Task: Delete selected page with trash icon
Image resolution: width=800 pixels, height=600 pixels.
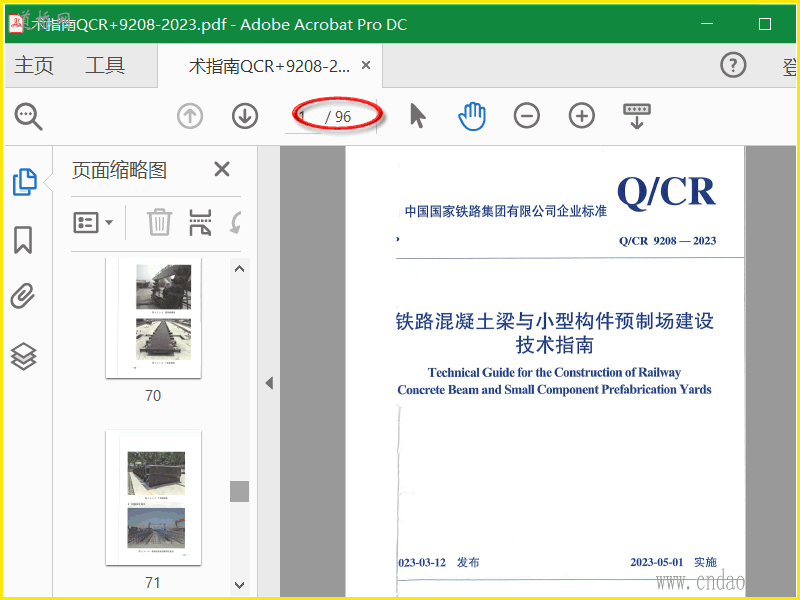Action: (x=159, y=222)
